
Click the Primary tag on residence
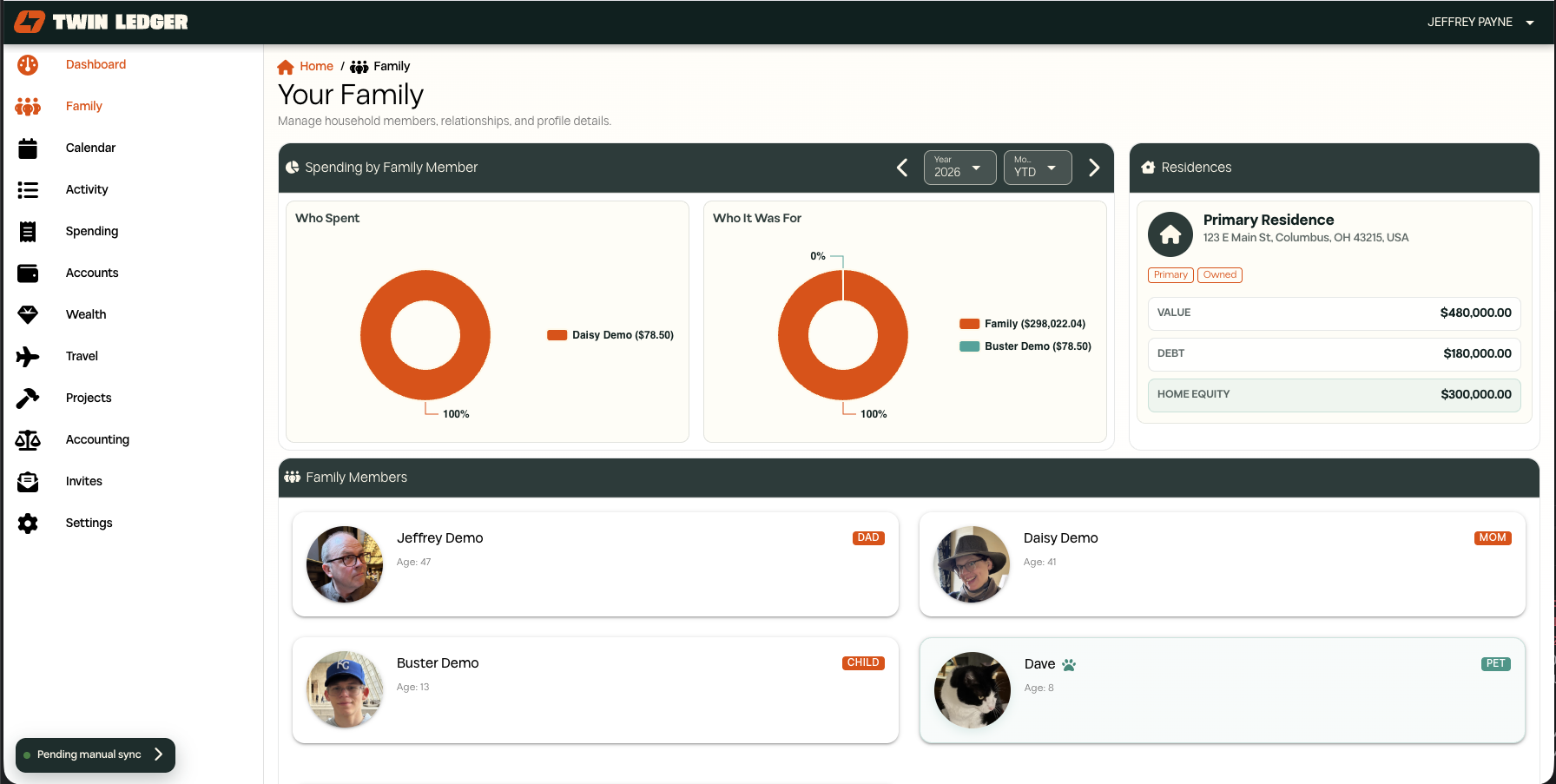1170,275
